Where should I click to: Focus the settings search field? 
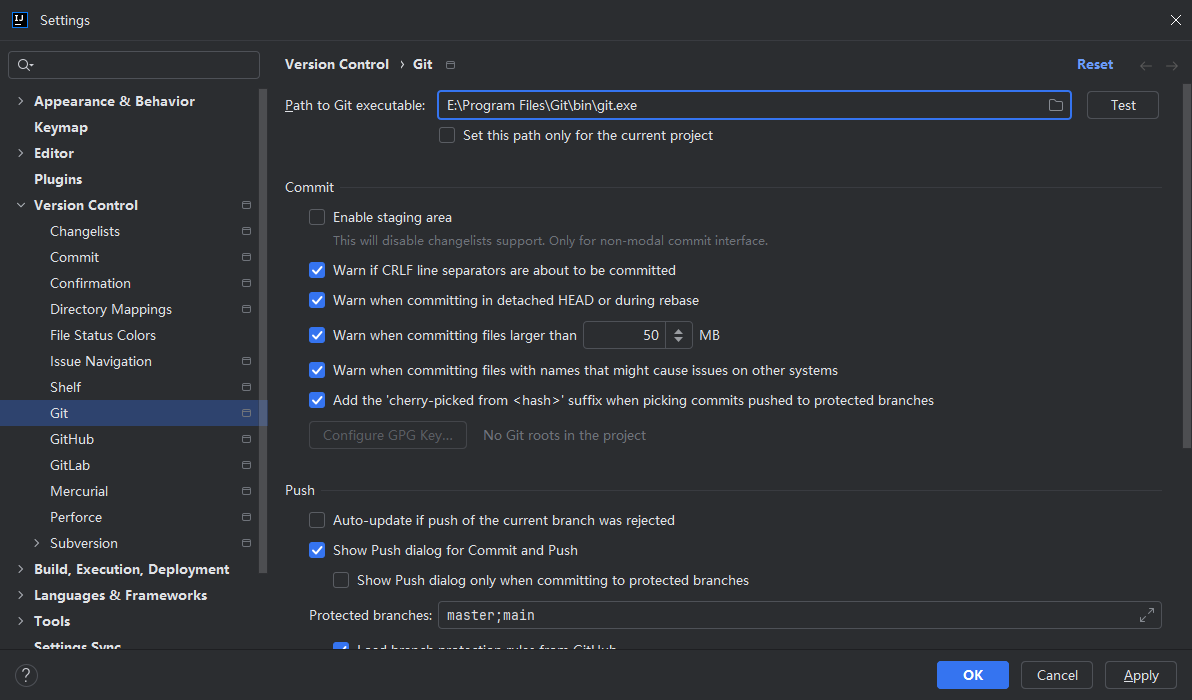(134, 65)
